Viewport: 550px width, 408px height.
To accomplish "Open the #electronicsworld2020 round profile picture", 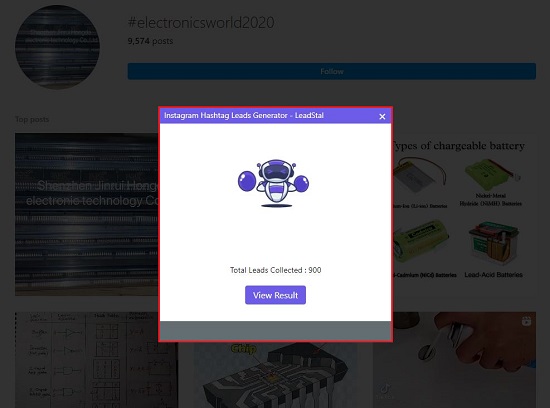I will click(x=58, y=47).
